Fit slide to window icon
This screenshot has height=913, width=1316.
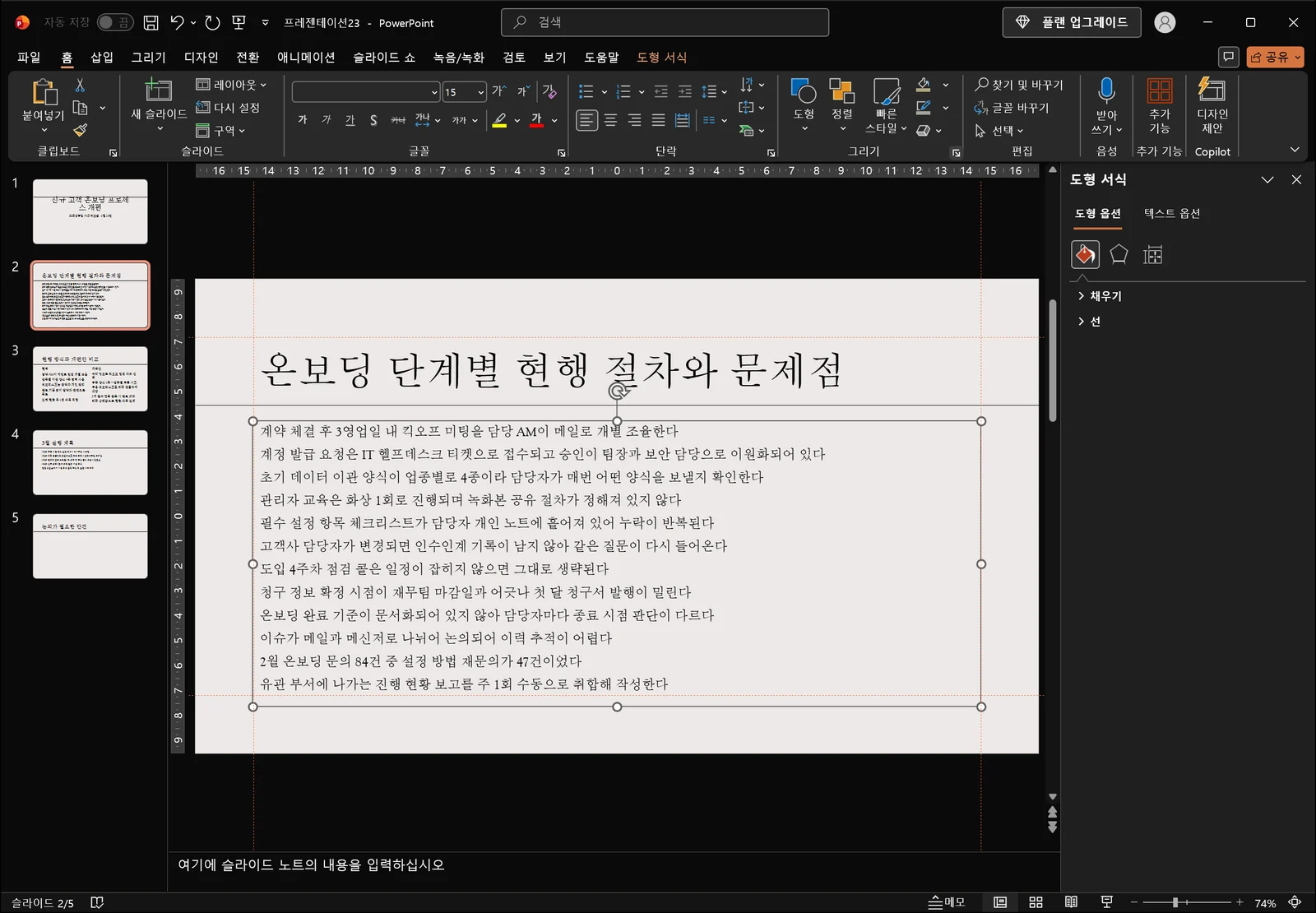(1295, 902)
